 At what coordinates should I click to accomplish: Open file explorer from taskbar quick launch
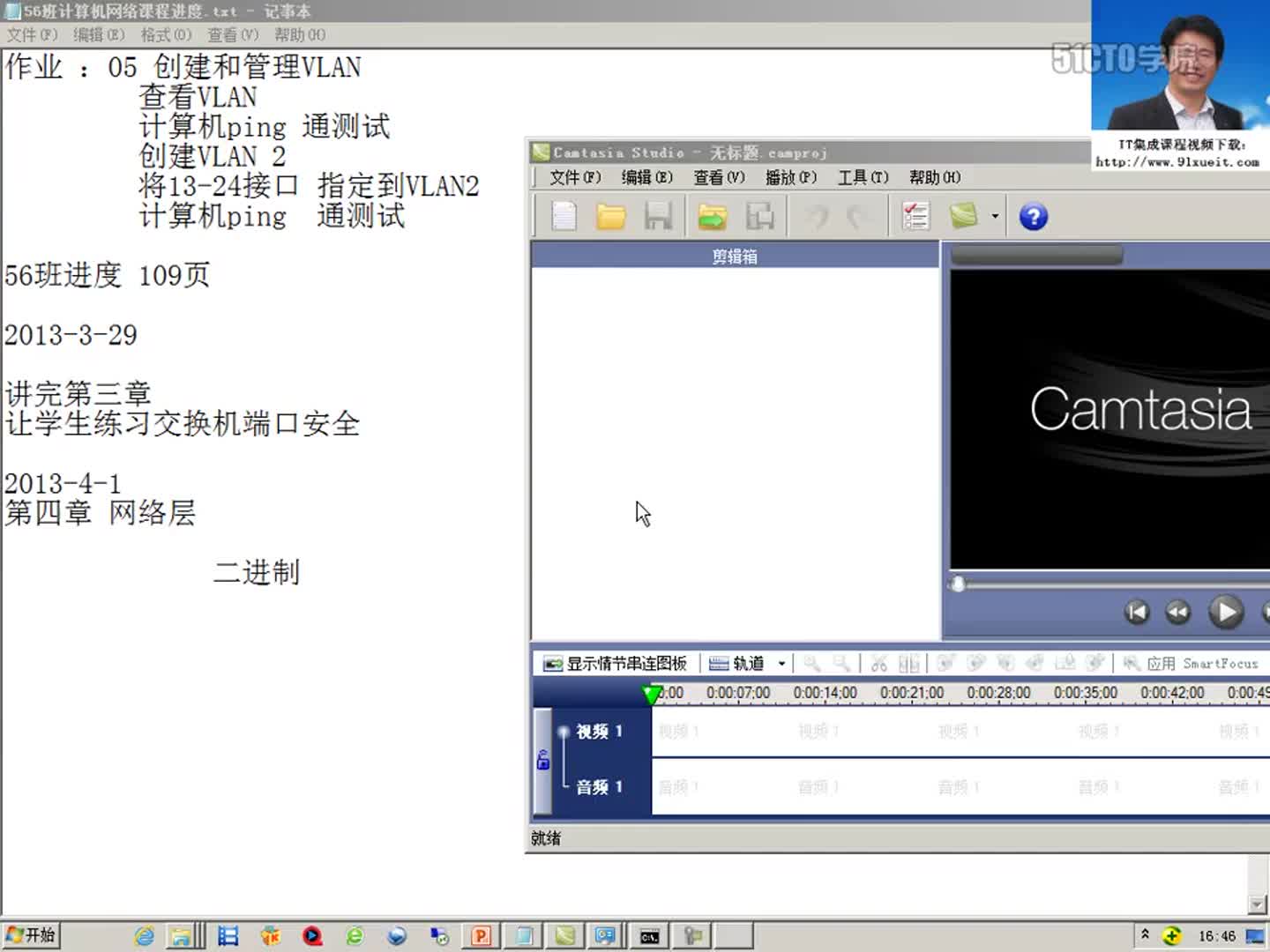tap(181, 936)
